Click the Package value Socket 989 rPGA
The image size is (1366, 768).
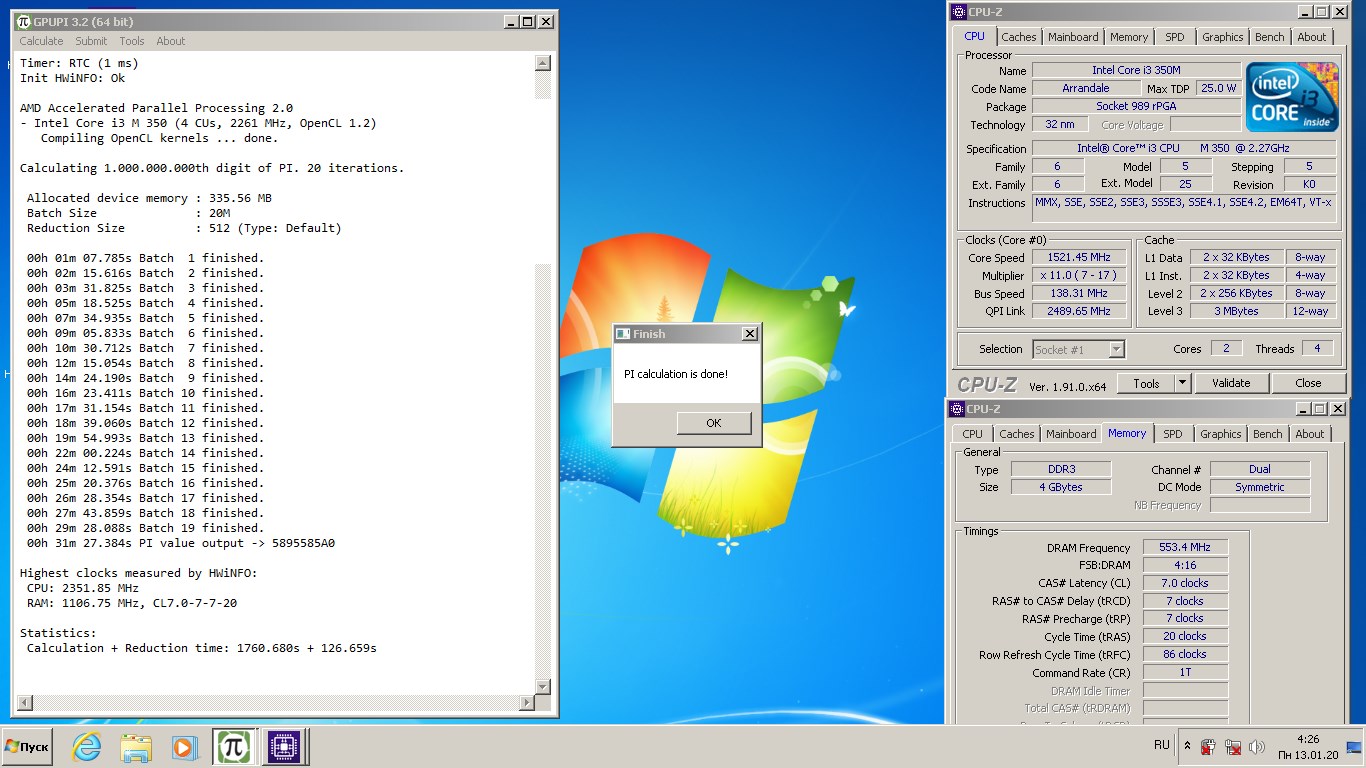[x=1136, y=107]
